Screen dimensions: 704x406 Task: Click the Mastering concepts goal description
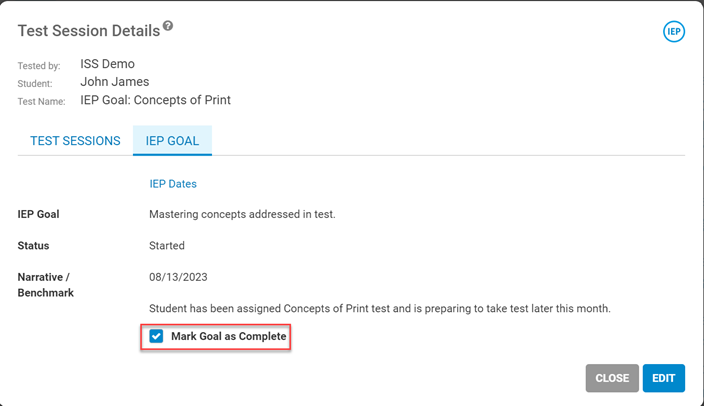point(242,214)
